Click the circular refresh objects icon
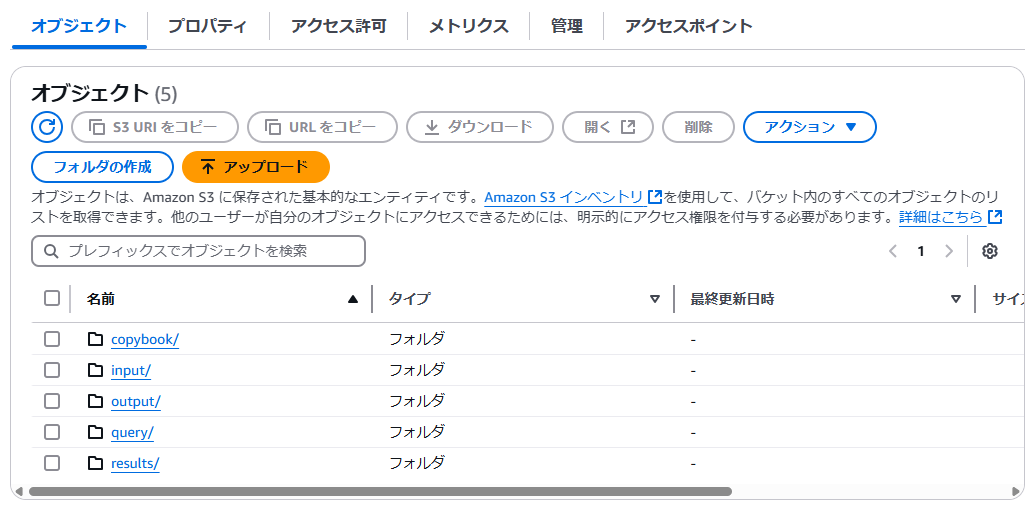Image resolution: width=1034 pixels, height=512 pixels. click(47, 127)
